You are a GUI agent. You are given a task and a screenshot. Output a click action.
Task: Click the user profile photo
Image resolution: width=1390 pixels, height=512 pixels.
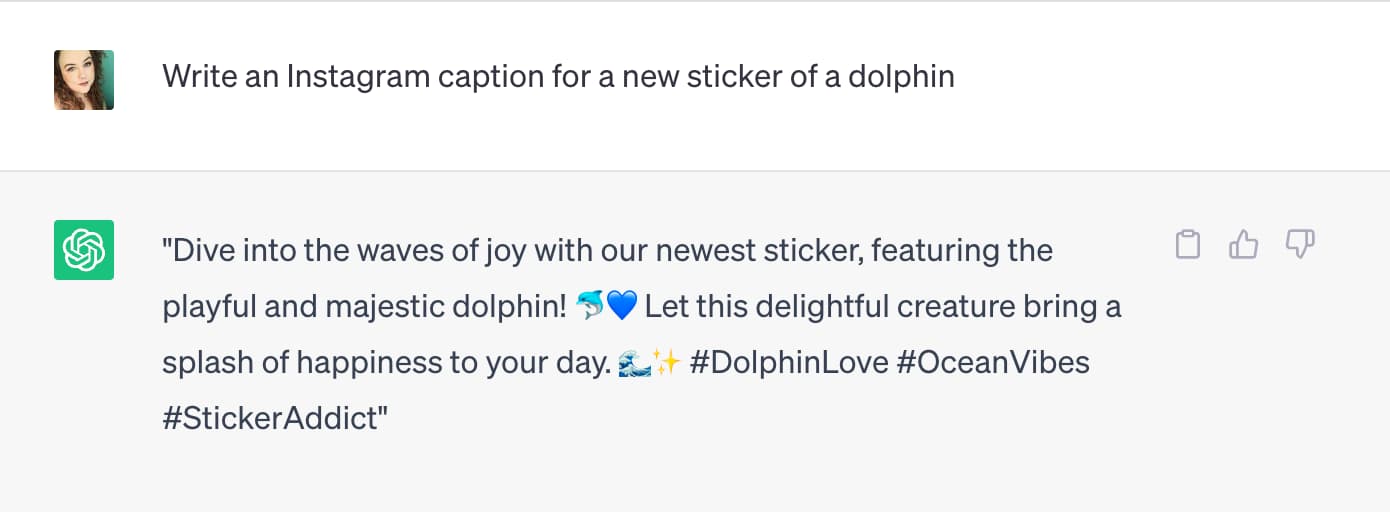click(x=84, y=80)
